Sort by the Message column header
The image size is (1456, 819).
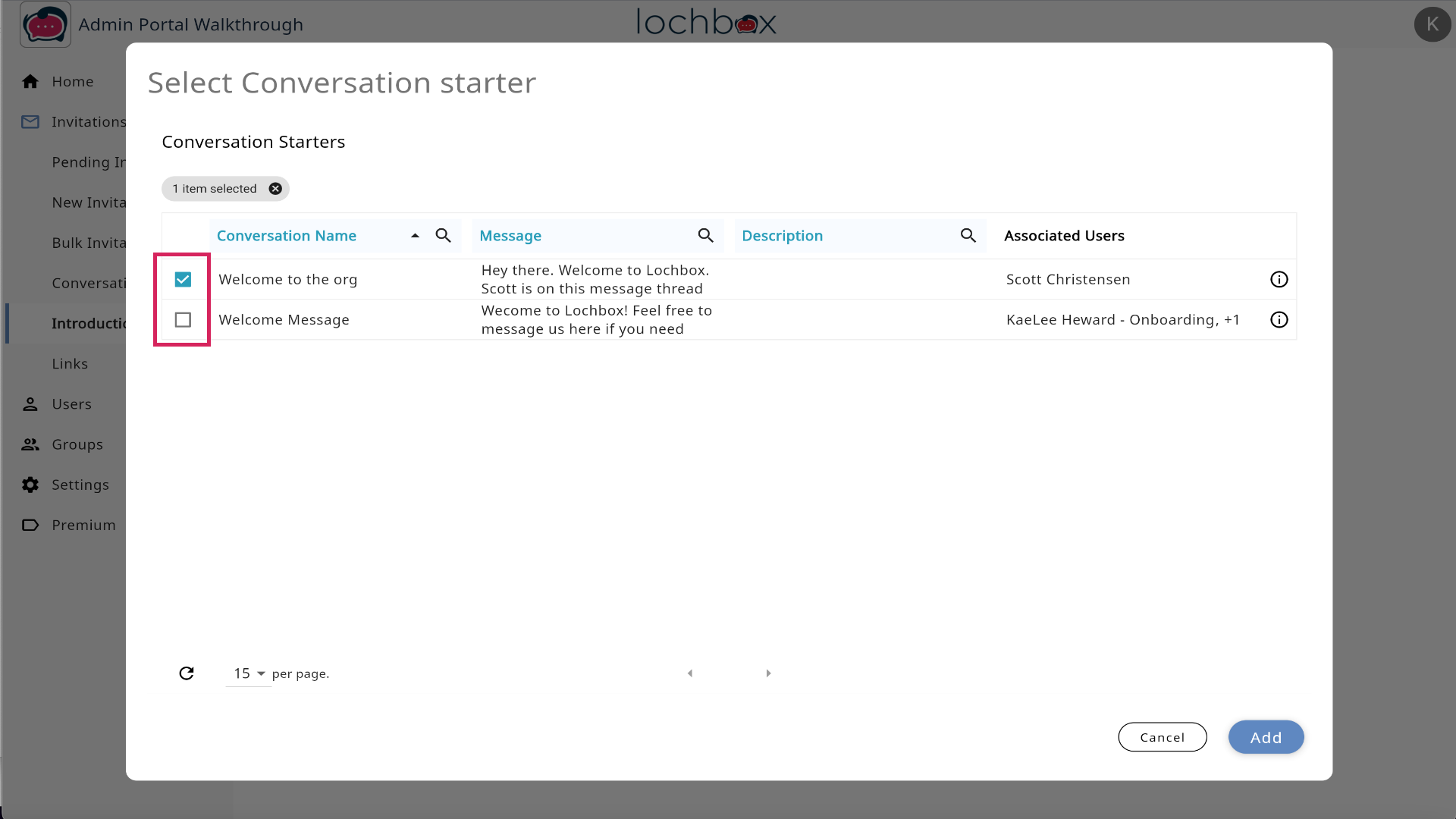pyautogui.click(x=510, y=236)
